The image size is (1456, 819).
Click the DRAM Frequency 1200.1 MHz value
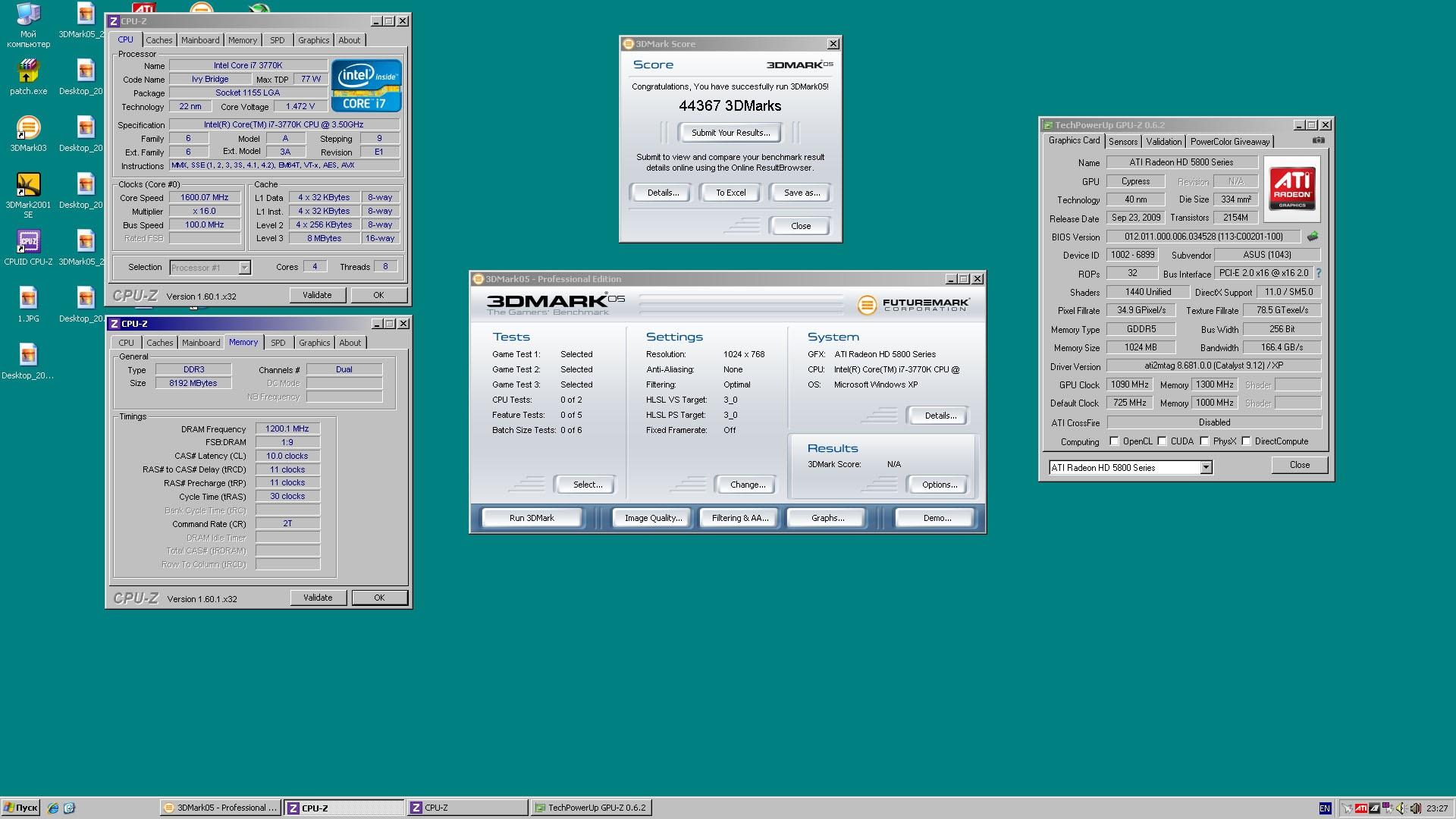pos(287,428)
